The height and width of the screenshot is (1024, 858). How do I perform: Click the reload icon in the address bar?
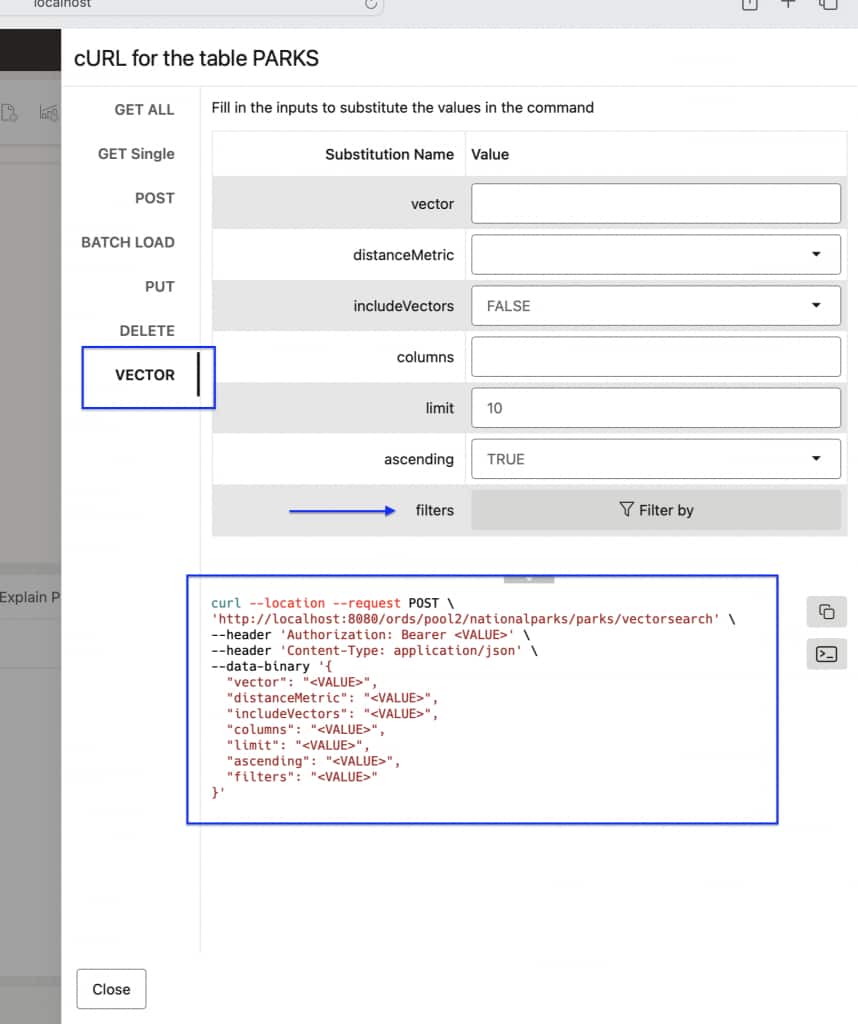click(x=369, y=5)
